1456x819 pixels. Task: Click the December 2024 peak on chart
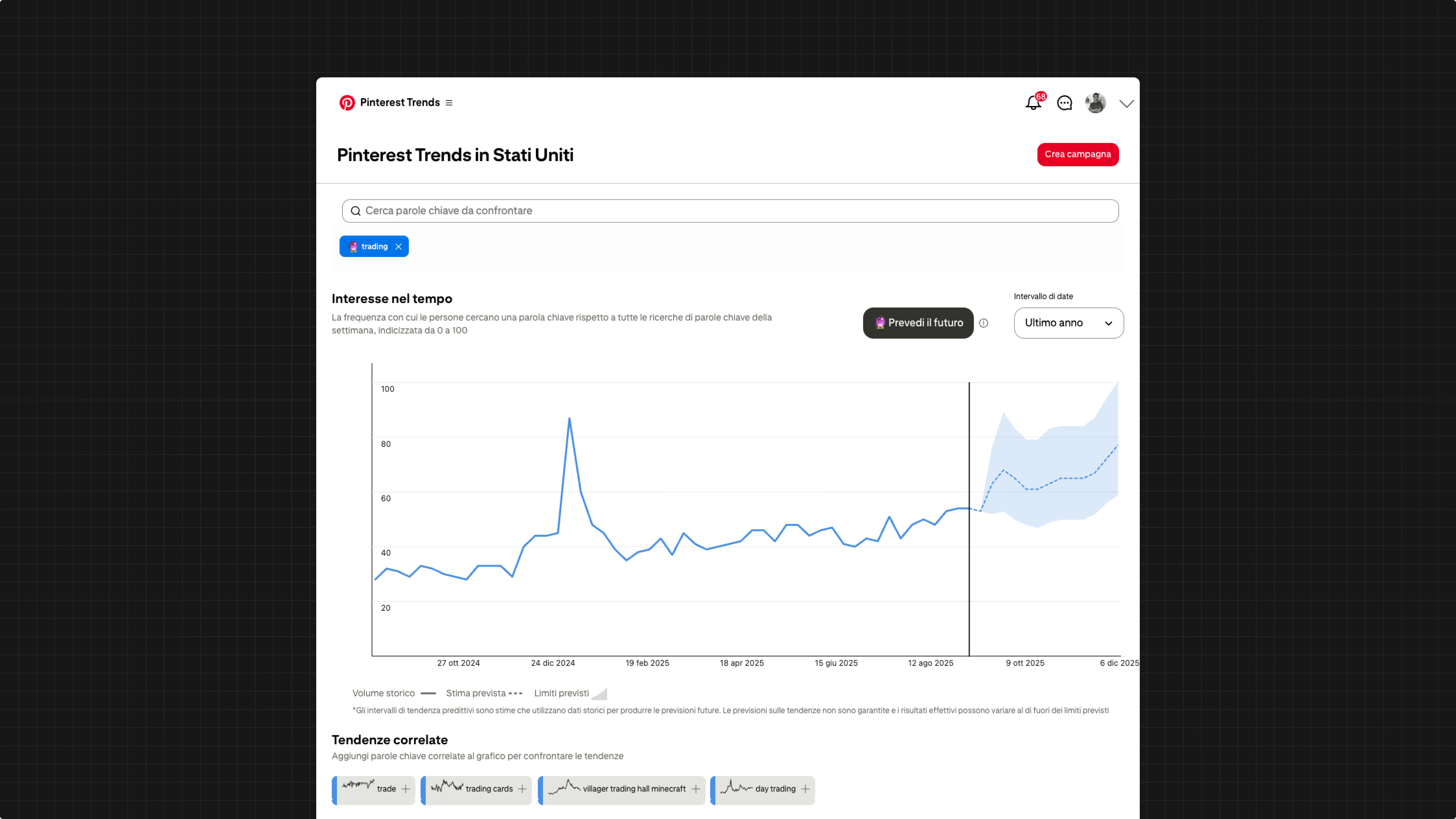(569, 419)
